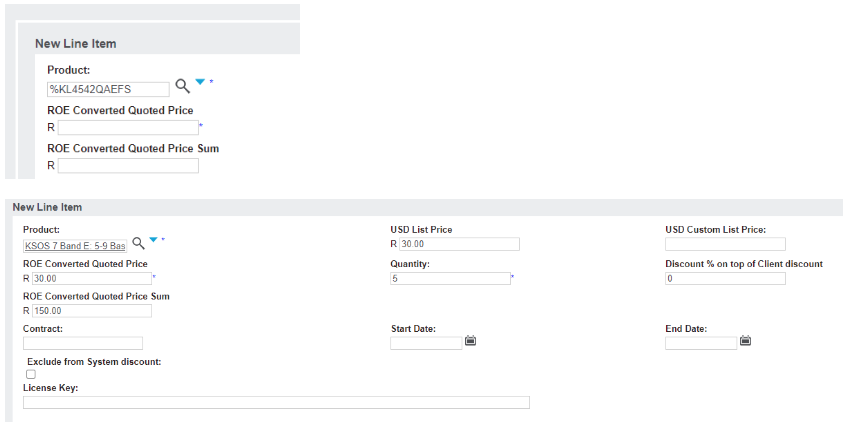The height and width of the screenshot is (425, 847).
Task: Focus the Contract text field
Action: coord(83,343)
